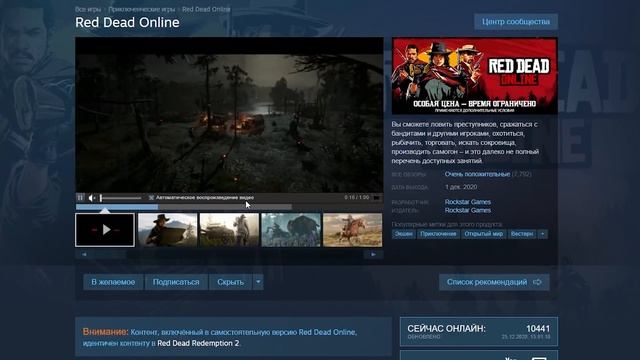Screen dimensions: 640x360
Task: Select the Приключение tag
Action: 438,234
